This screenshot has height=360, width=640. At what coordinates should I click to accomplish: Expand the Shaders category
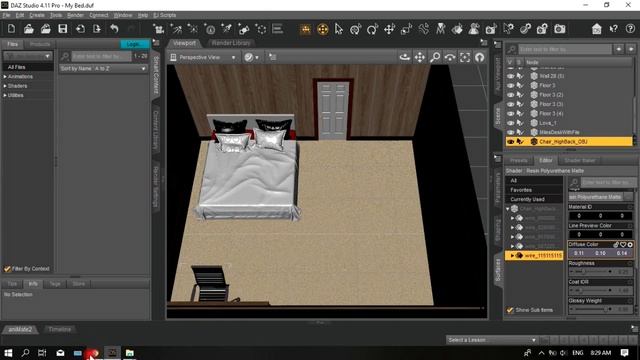(5, 86)
